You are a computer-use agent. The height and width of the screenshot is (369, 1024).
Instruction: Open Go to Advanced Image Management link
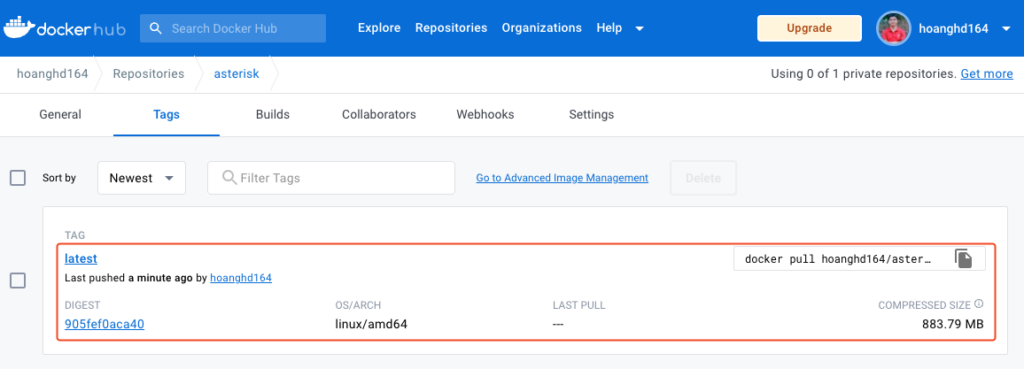(x=562, y=178)
